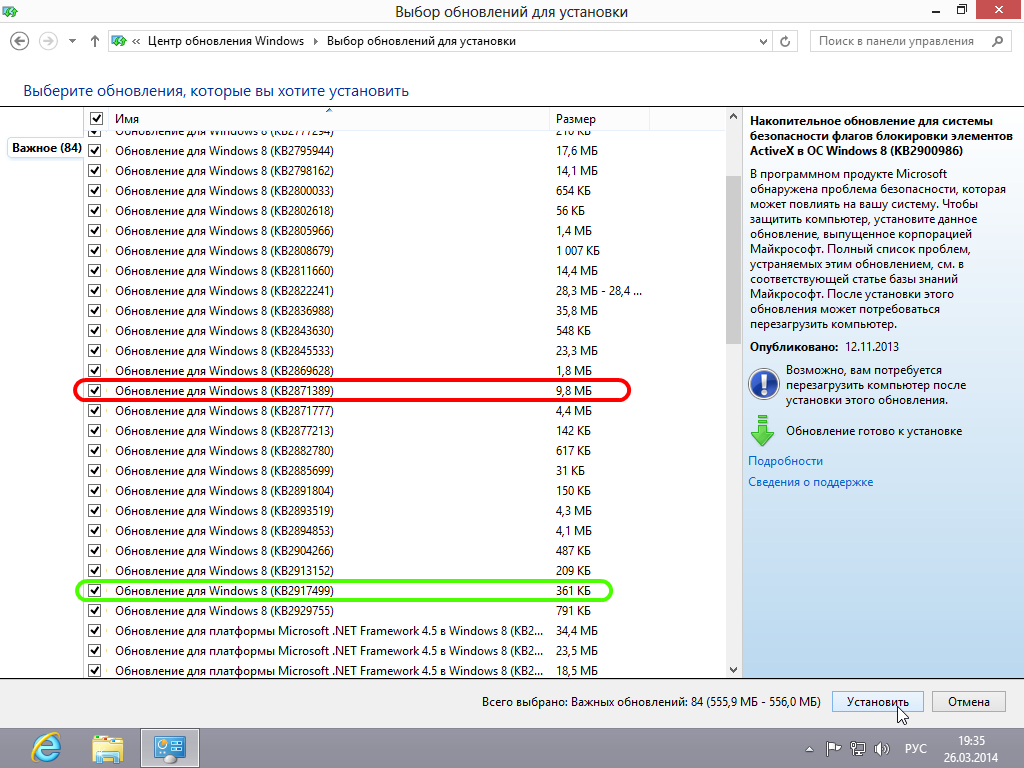Click the green download arrow ready icon
Viewport: 1024px width, 768px height.
762,431
